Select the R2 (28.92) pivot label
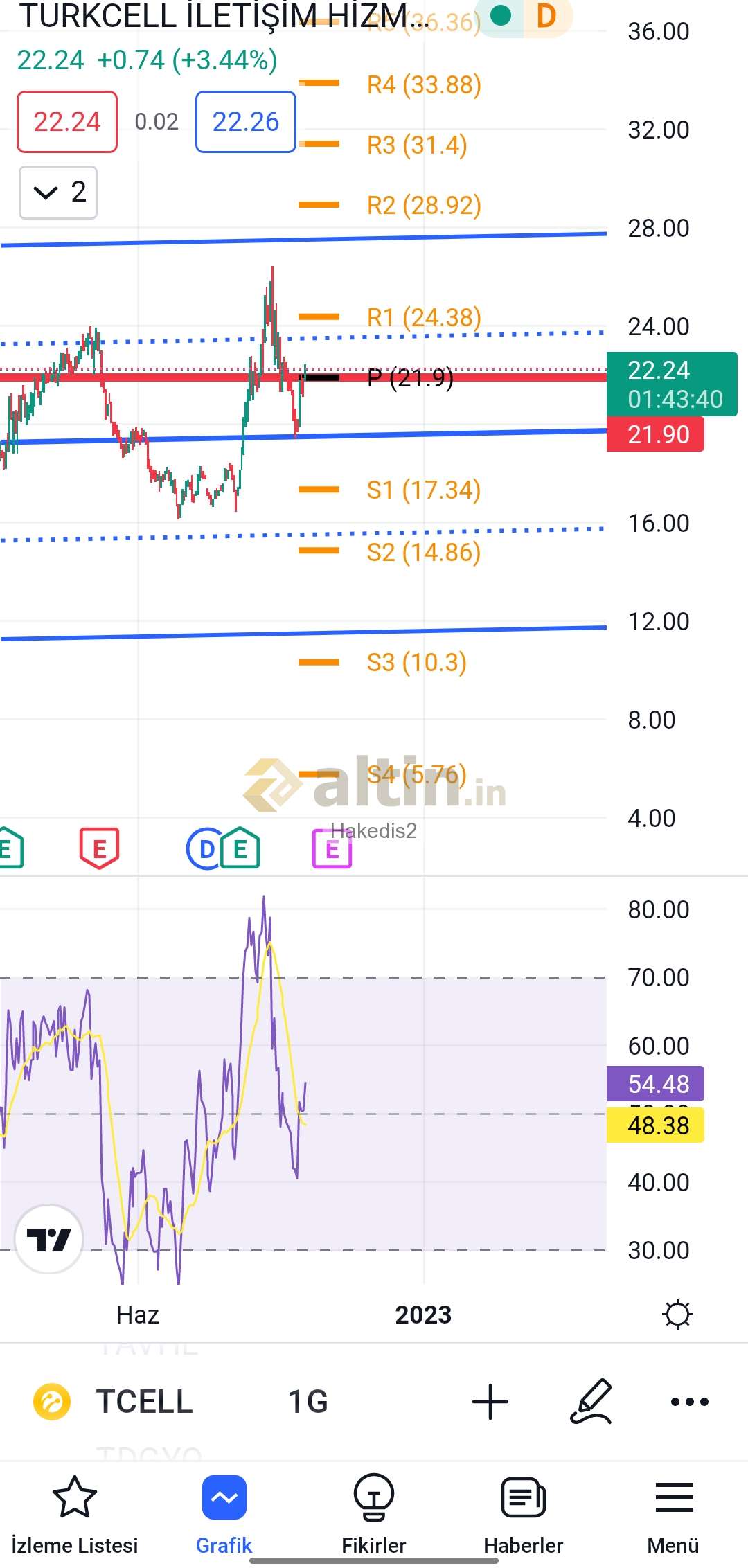The height and width of the screenshot is (1568, 748). pos(424,205)
